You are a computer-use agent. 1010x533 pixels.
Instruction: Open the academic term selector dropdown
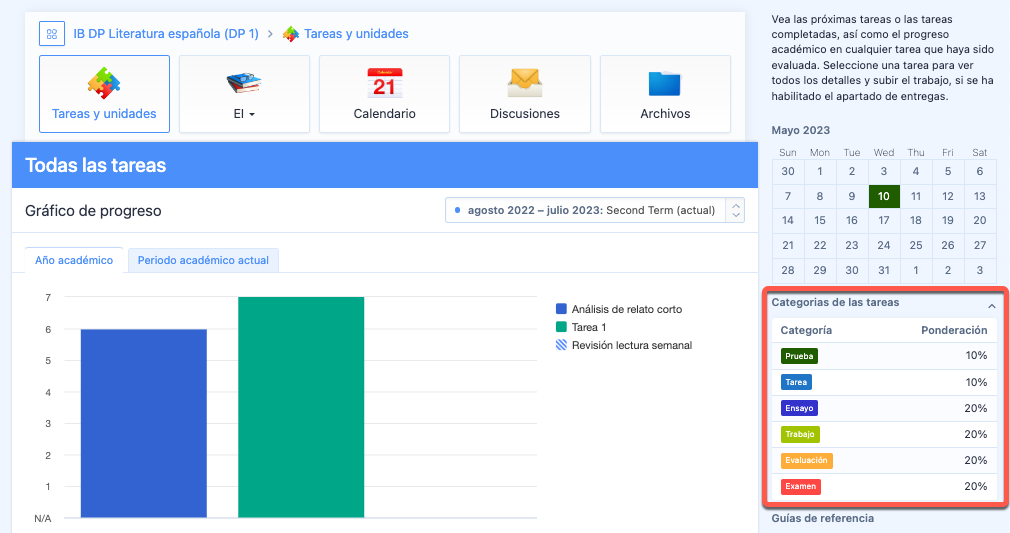coord(595,211)
